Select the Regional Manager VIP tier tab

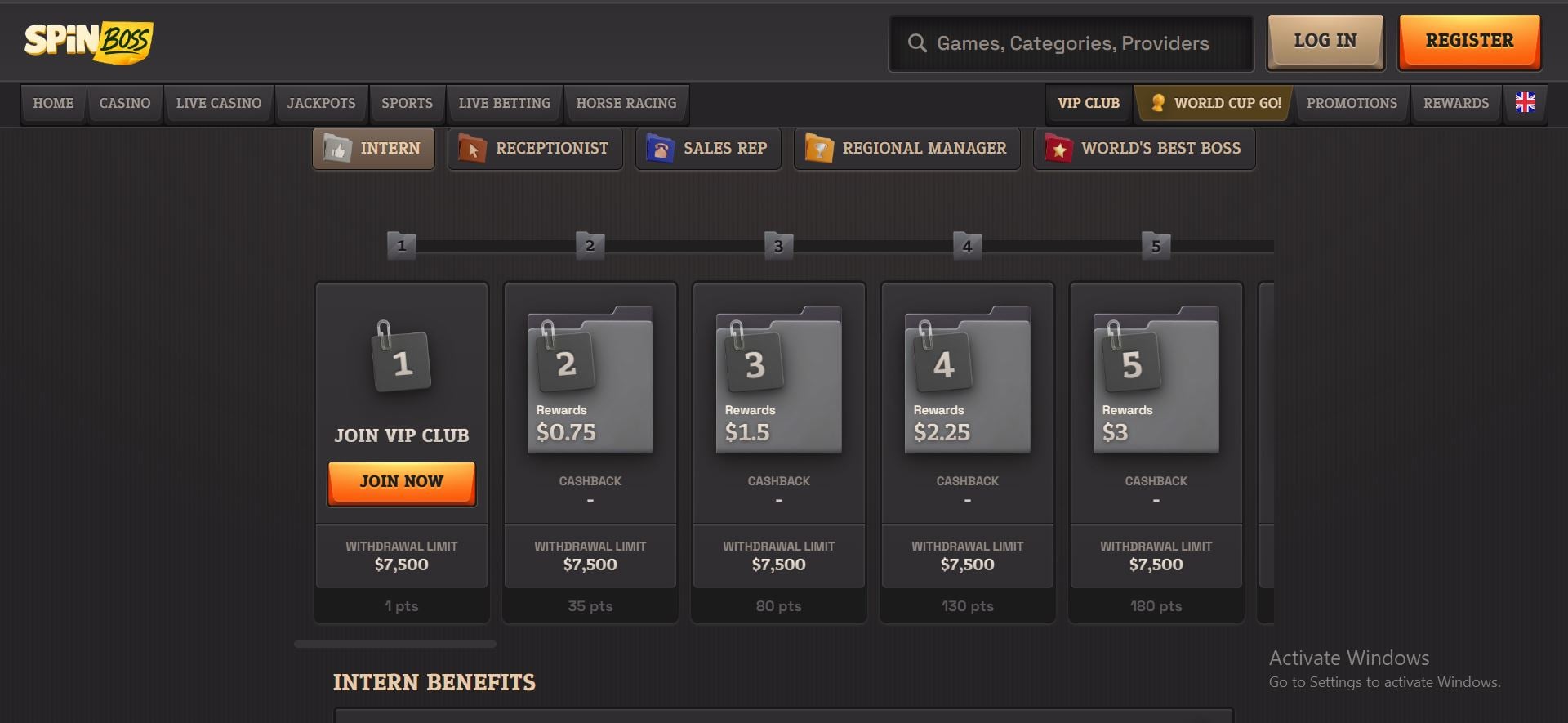pyautogui.click(x=907, y=149)
